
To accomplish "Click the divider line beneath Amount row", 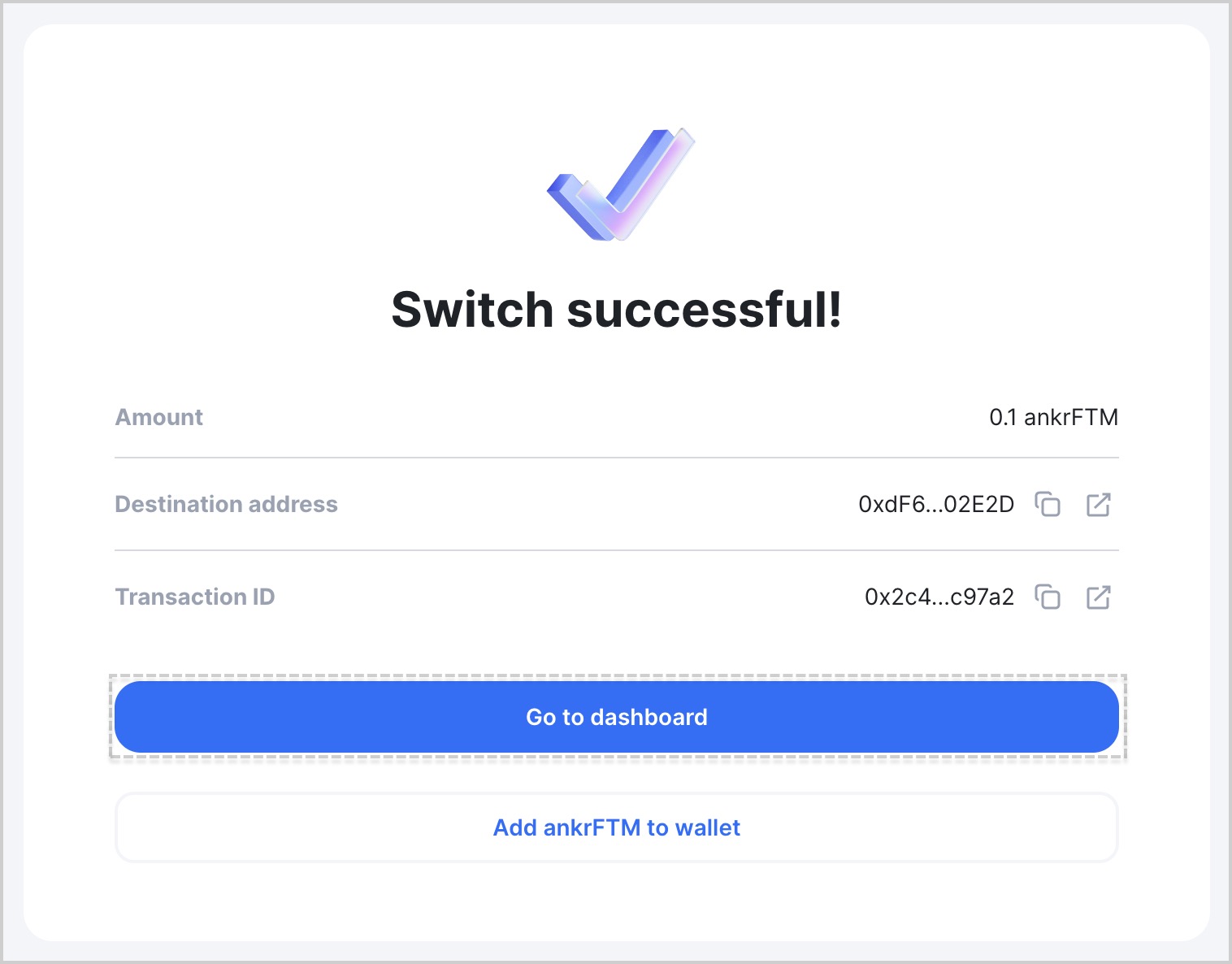I will [617, 458].
